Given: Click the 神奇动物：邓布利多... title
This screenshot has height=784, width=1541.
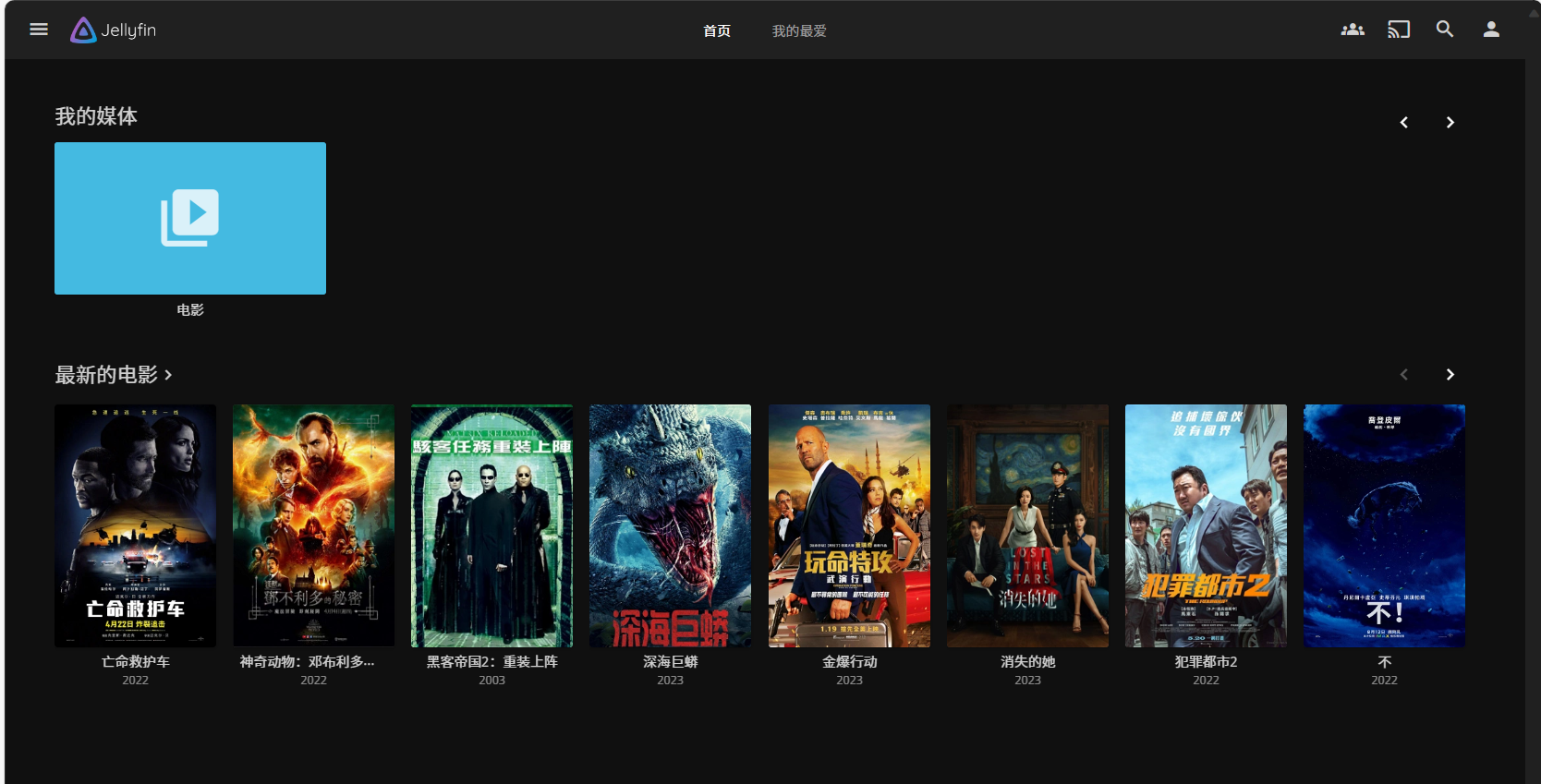Looking at the screenshot, I should pyautogui.click(x=307, y=661).
